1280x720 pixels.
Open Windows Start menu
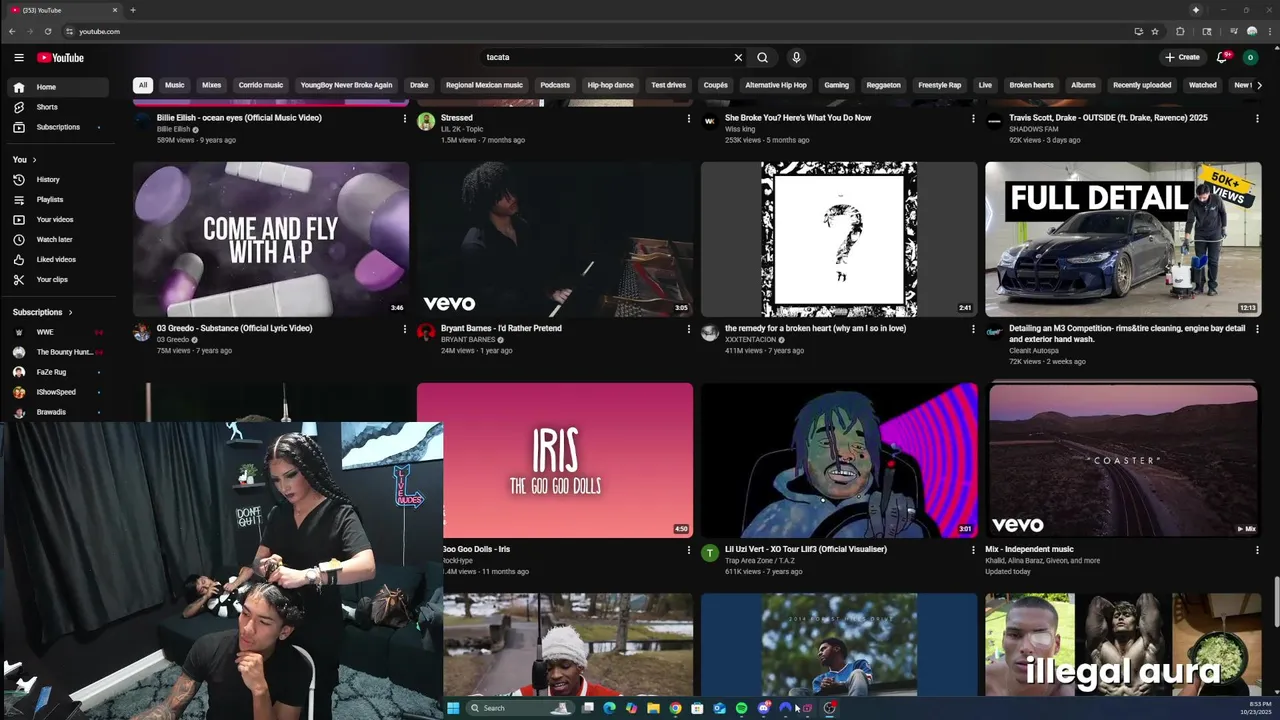(453, 708)
